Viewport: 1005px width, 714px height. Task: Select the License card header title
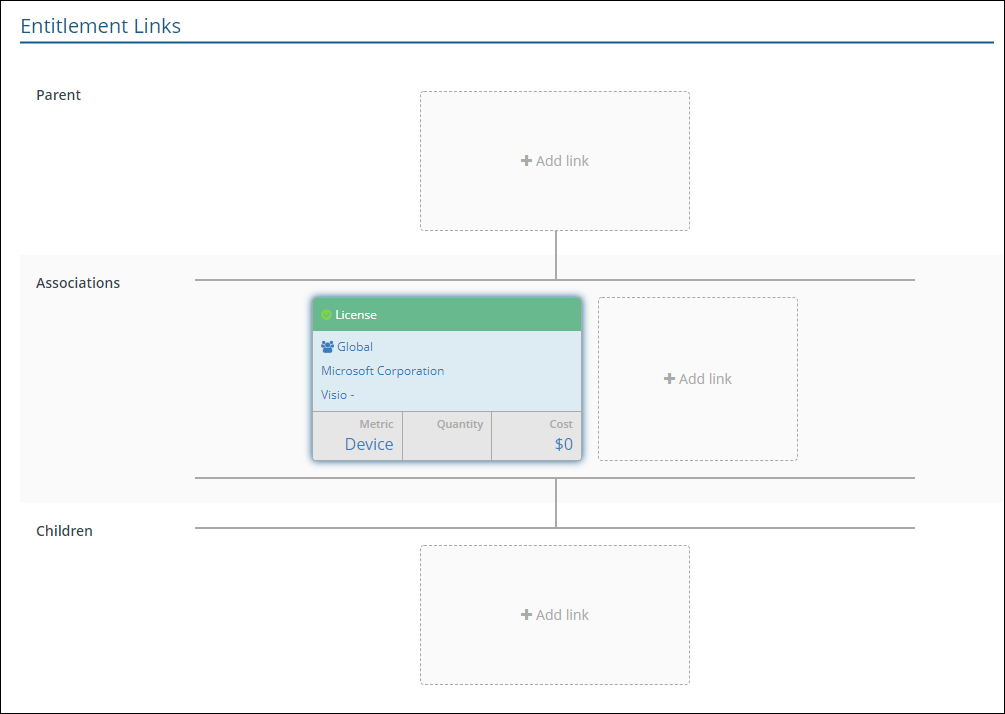pyautogui.click(x=356, y=315)
